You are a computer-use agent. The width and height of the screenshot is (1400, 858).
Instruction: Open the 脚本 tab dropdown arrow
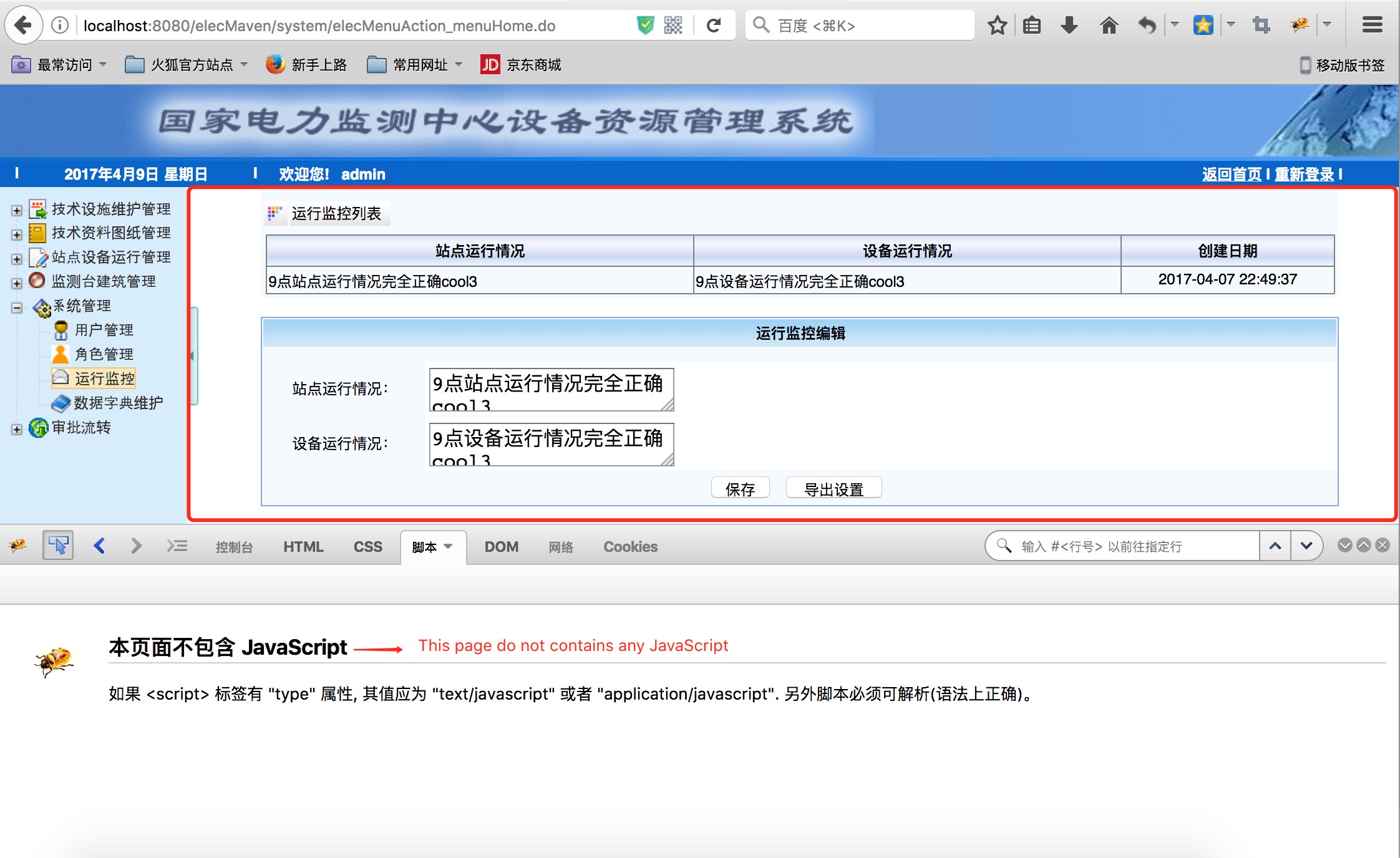point(448,547)
